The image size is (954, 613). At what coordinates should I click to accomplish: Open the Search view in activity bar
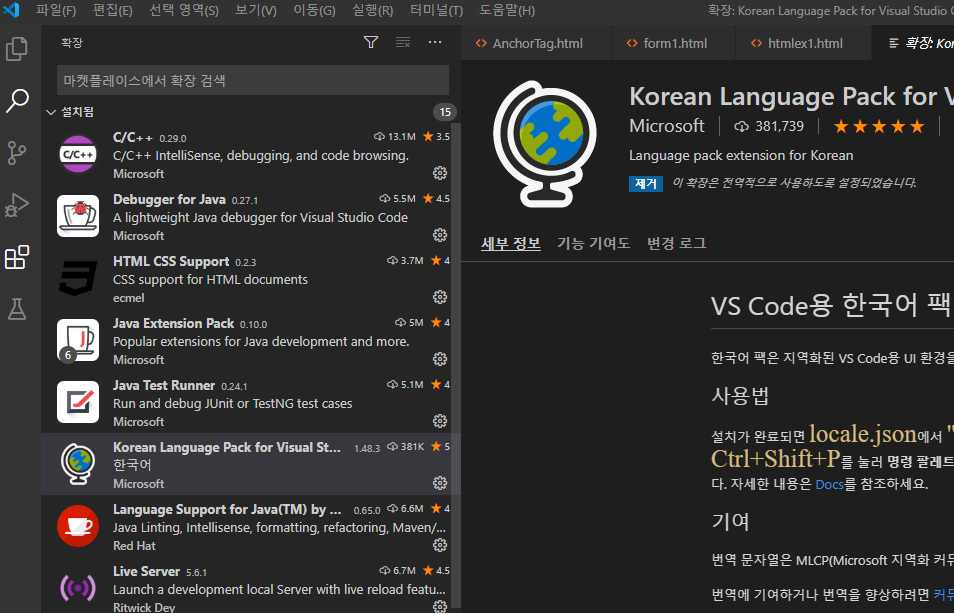click(x=17, y=101)
